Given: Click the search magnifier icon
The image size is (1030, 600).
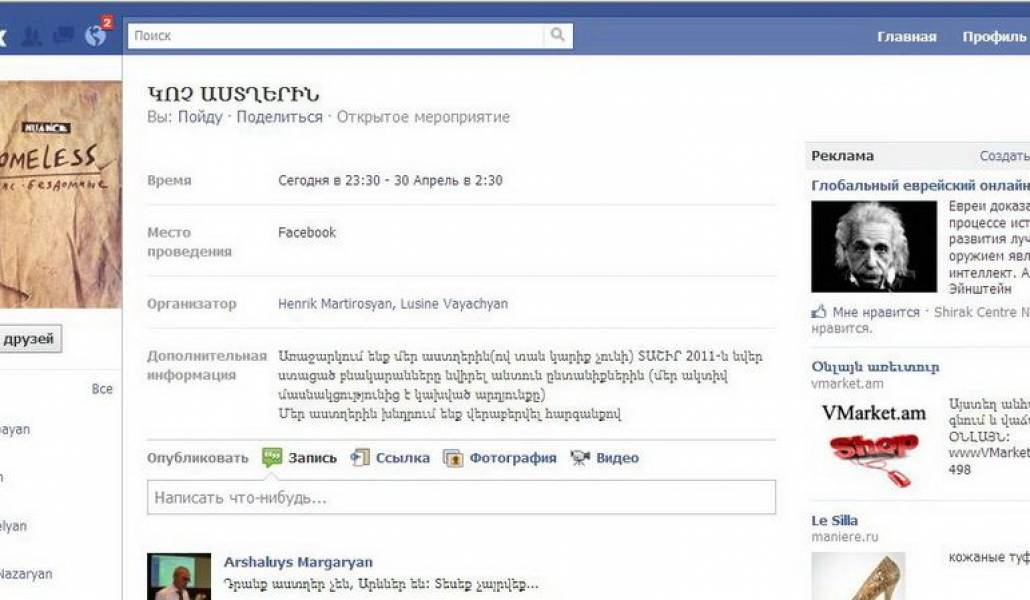Looking at the screenshot, I should pyautogui.click(x=558, y=35).
